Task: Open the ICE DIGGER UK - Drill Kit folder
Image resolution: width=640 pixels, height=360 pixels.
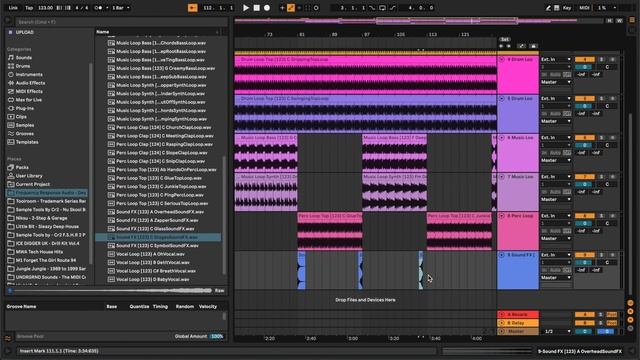Action: (x=47, y=243)
